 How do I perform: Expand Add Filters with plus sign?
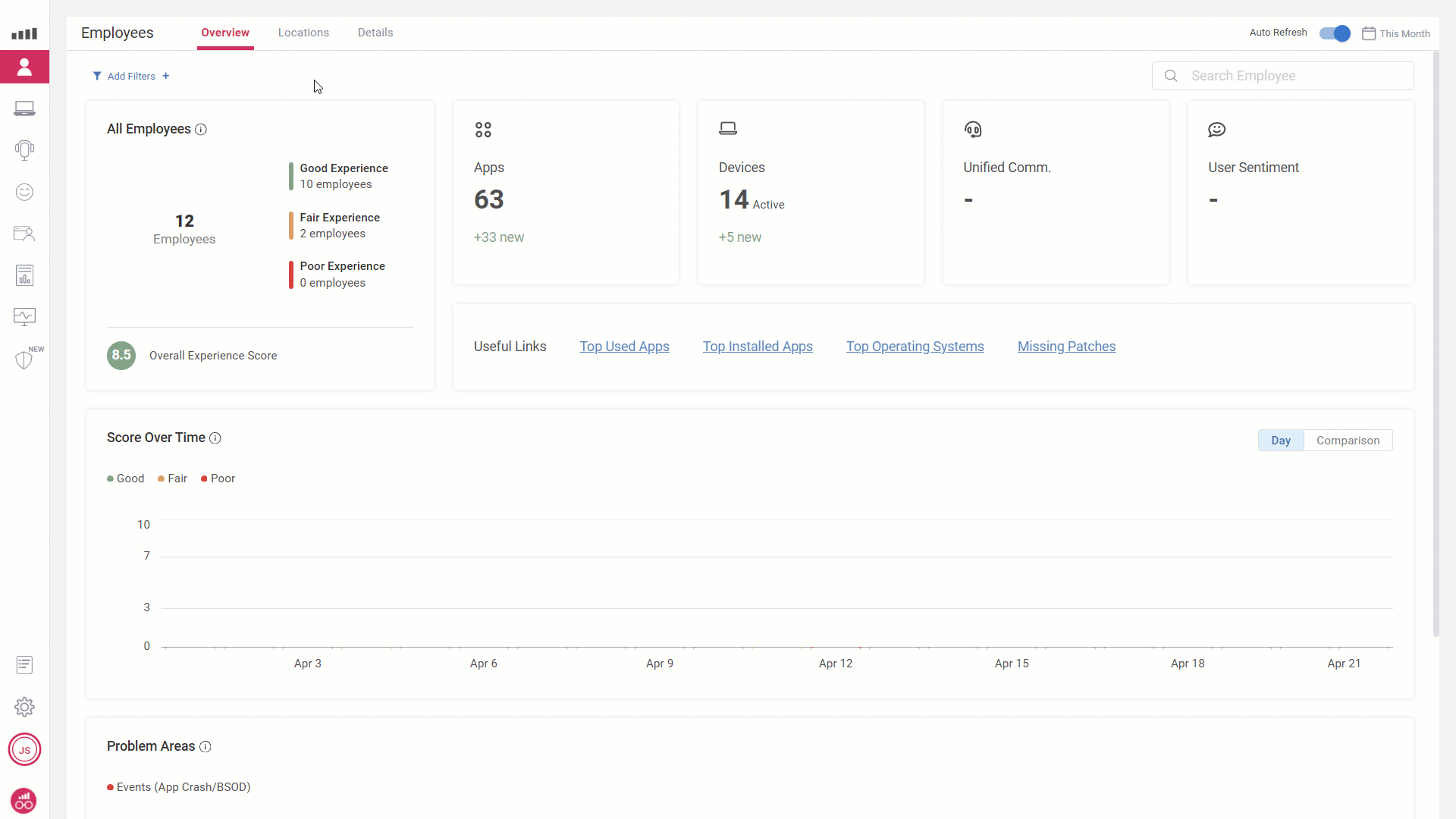[131, 76]
